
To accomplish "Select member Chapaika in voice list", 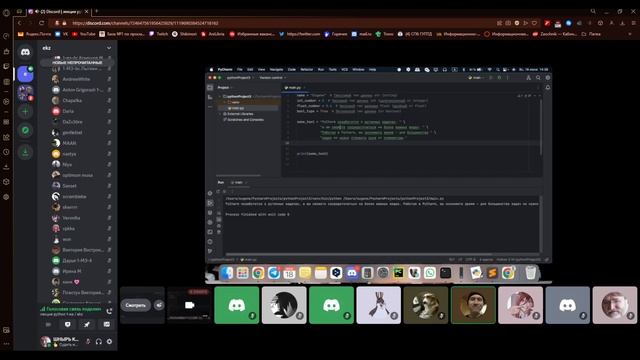I will [x=82, y=100].
